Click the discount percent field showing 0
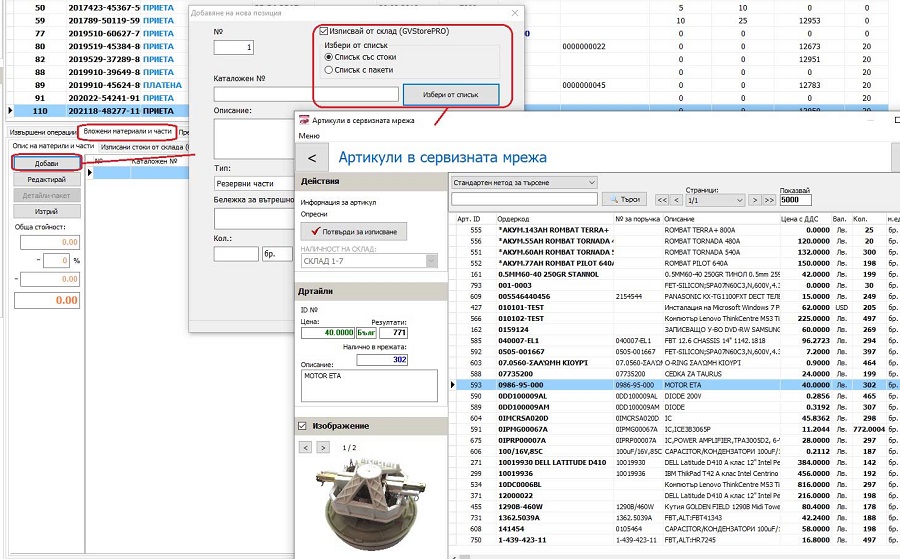This screenshot has width=900, height=559. pos(56,260)
